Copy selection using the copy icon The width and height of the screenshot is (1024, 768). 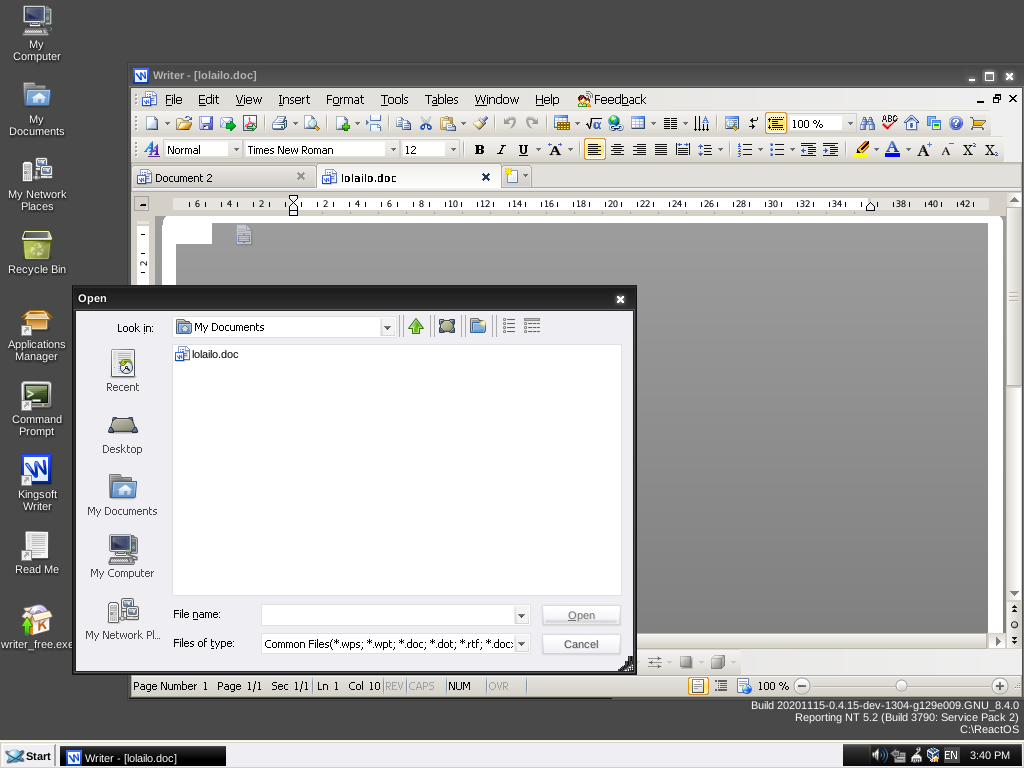[404, 123]
